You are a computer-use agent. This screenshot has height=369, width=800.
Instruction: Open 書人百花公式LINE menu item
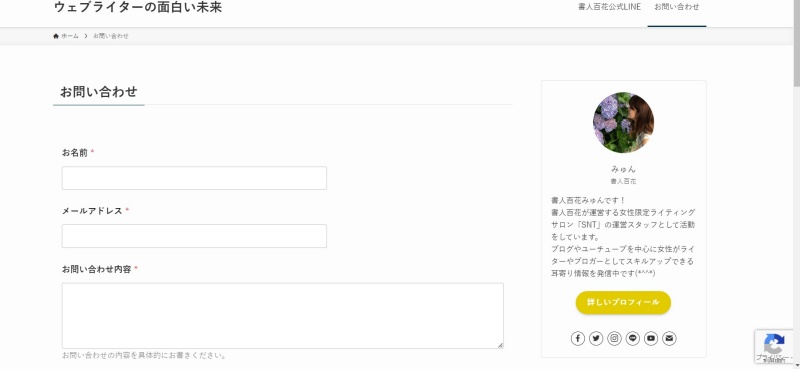click(609, 7)
